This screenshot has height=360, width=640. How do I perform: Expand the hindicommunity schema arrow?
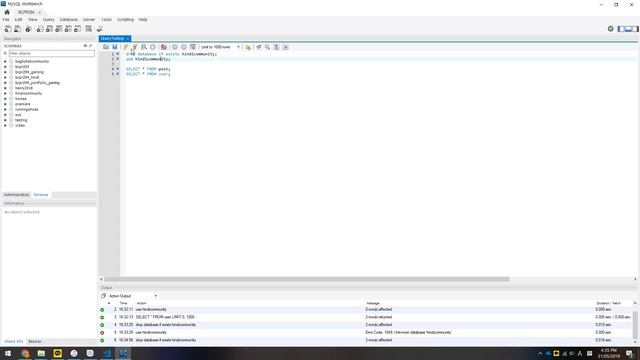[x=6, y=93]
